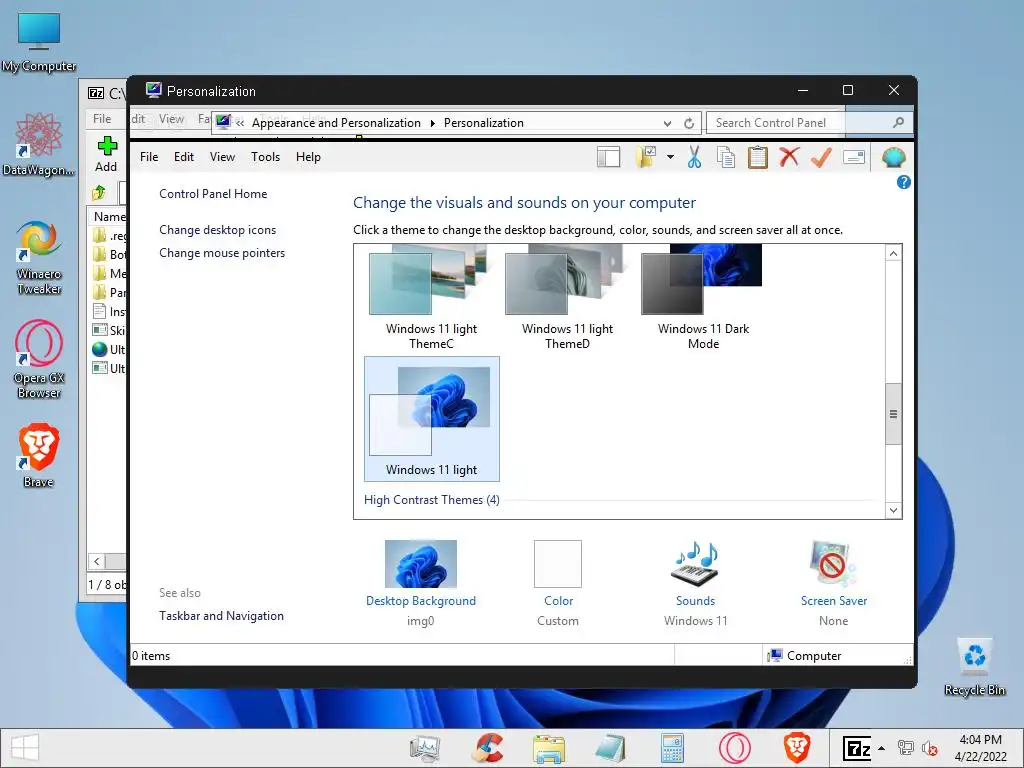Image resolution: width=1024 pixels, height=768 pixels.
Task: Select Windows 11 light ThemeC
Action: (431, 299)
